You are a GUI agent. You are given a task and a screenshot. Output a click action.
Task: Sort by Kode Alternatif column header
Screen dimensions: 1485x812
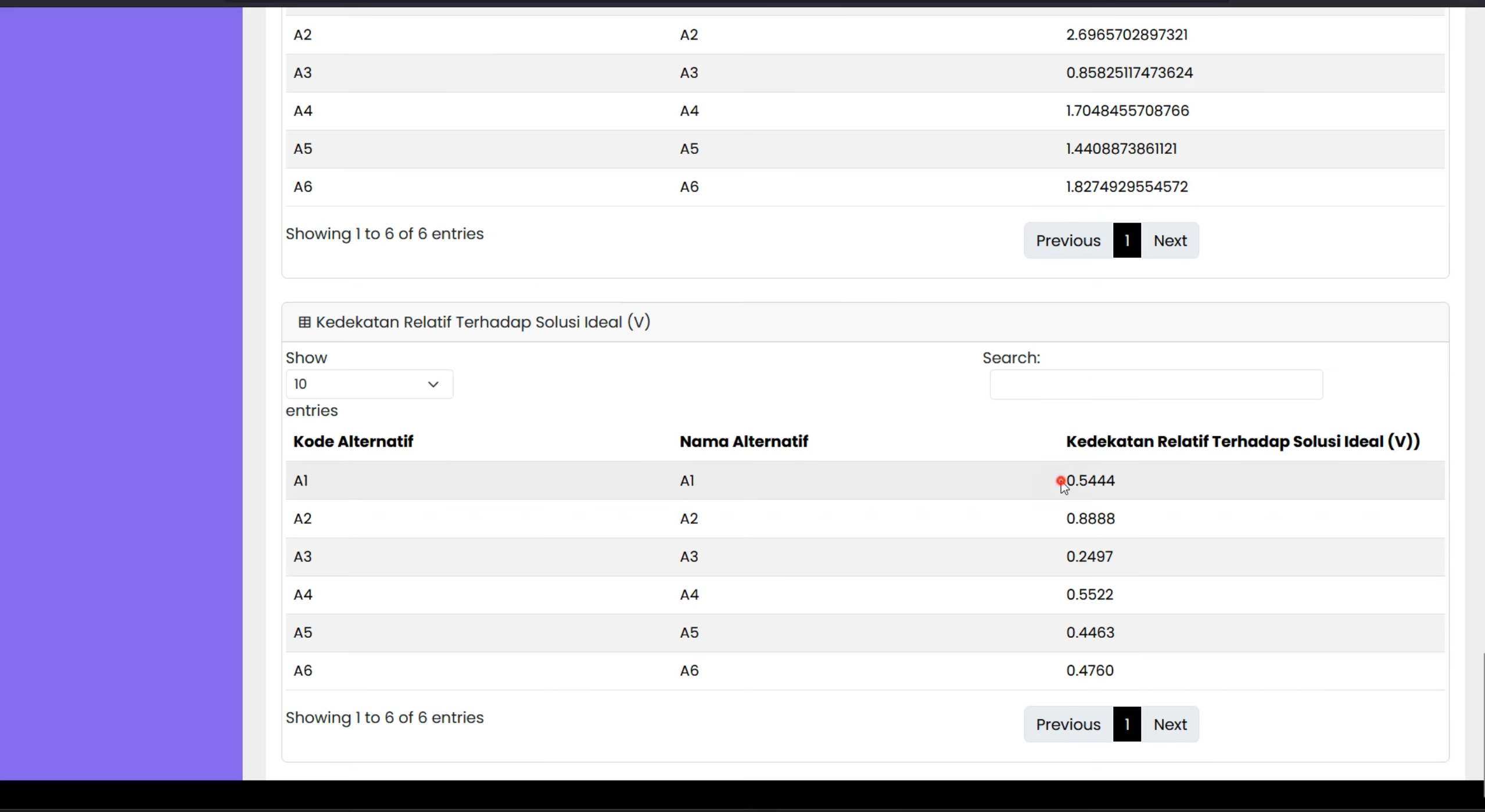tap(353, 441)
